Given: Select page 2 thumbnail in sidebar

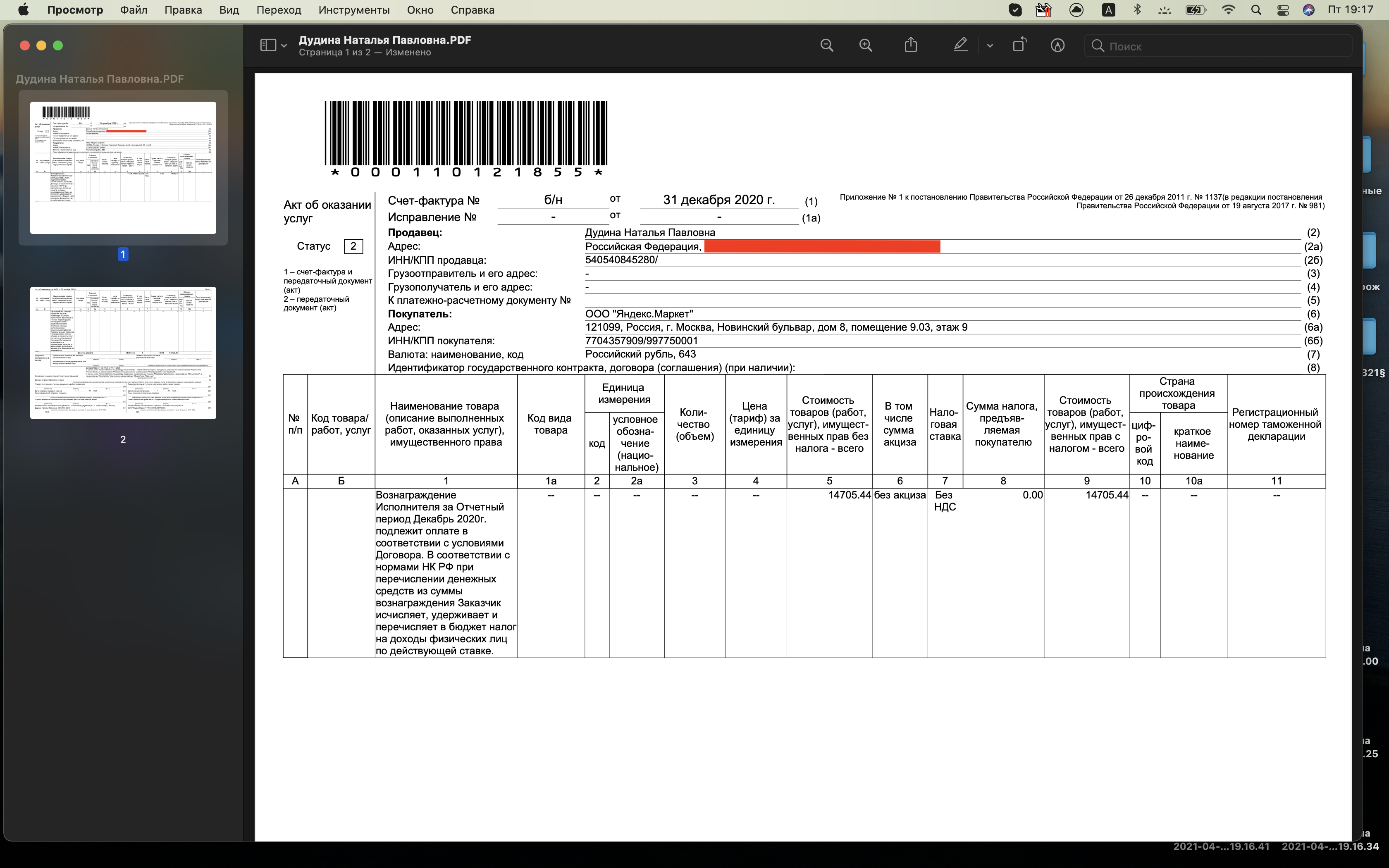Looking at the screenshot, I should click(x=123, y=353).
